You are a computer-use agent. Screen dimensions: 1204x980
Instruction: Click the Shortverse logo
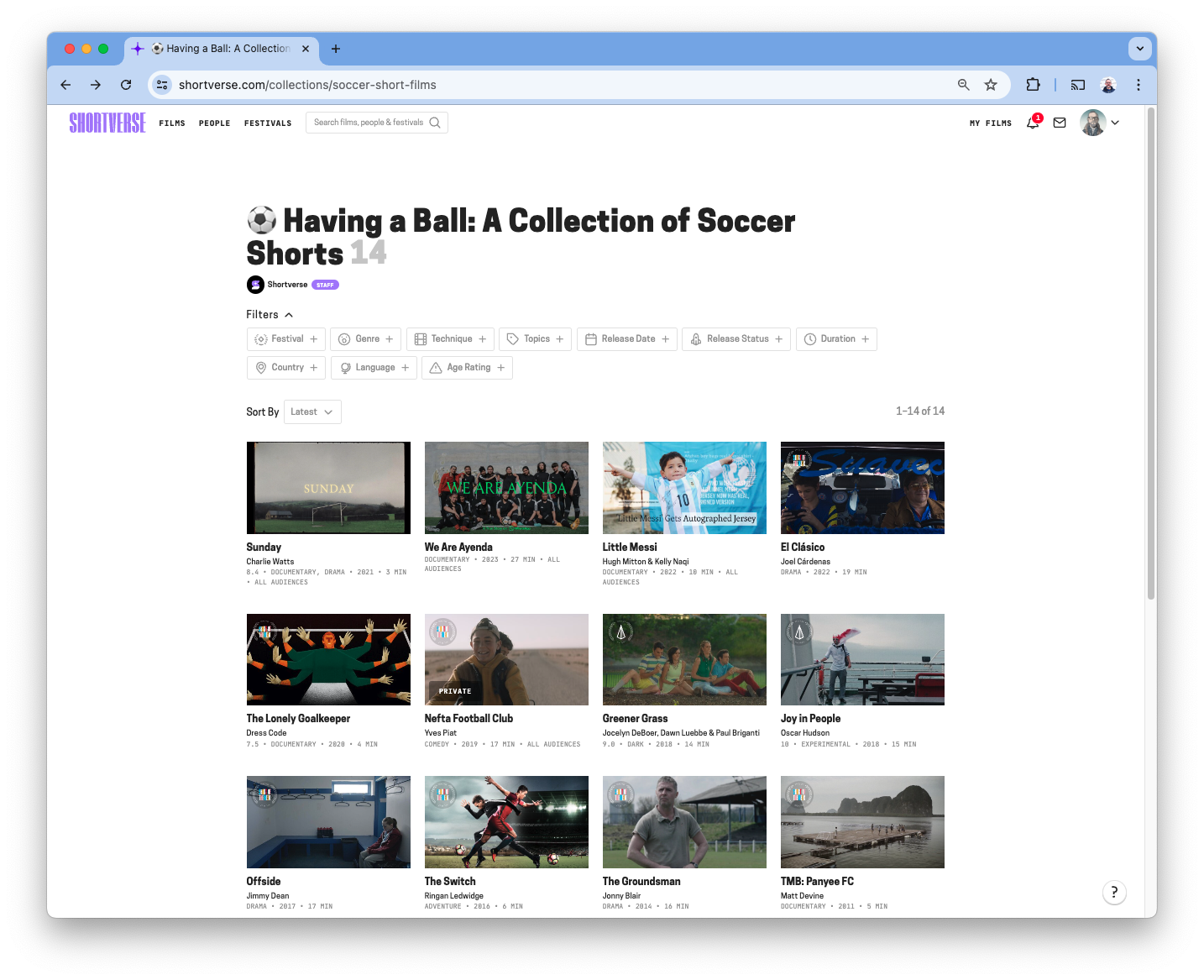107,123
